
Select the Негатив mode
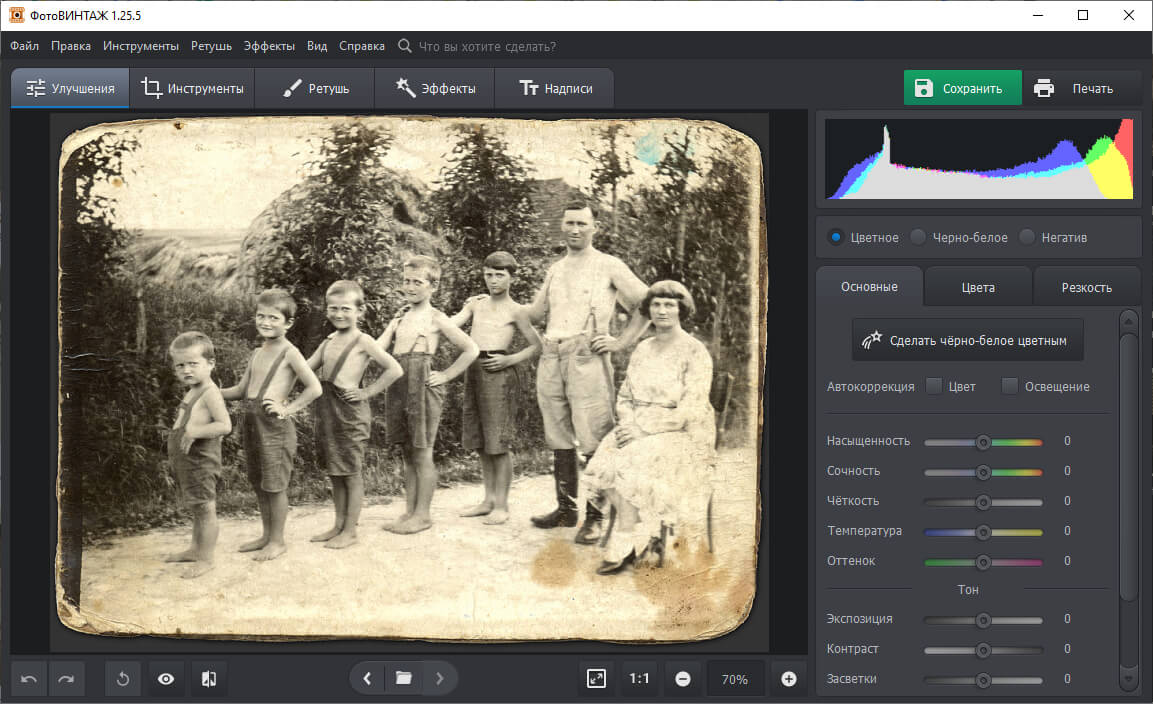click(x=1027, y=237)
